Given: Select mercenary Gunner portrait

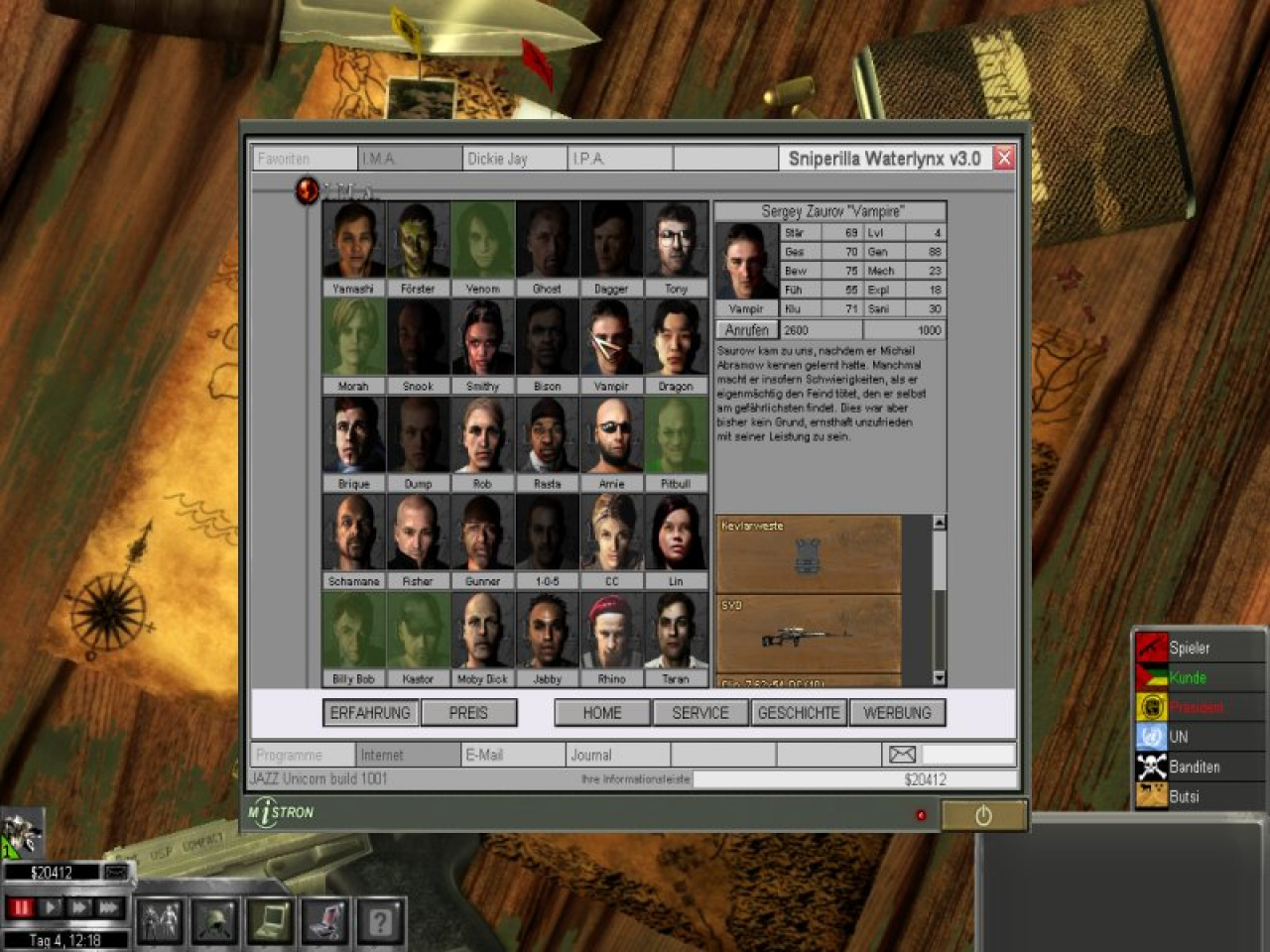Looking at the screenshot, I should point(482,534).
